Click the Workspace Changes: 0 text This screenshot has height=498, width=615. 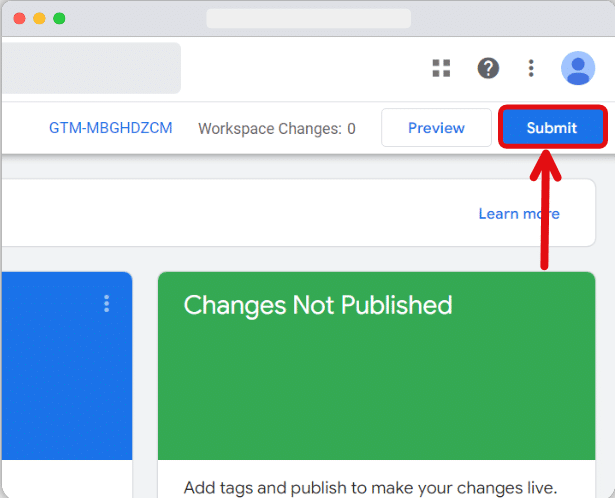pos(277,129)
